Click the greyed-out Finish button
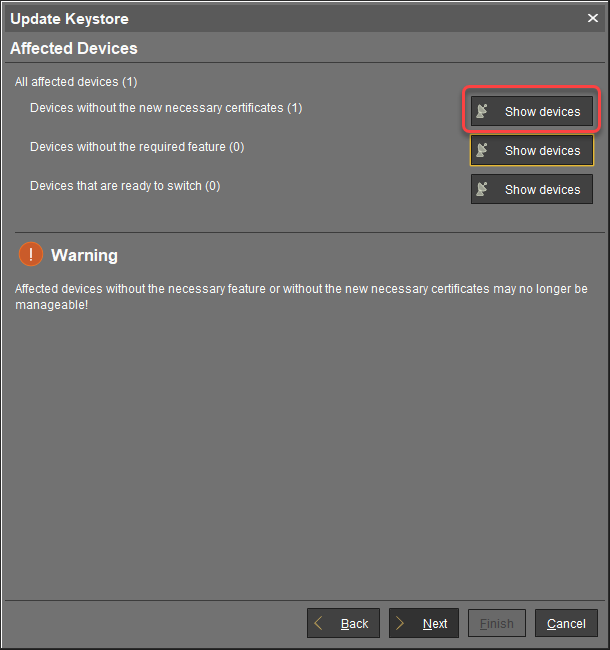Viewport: 610px width, 650px height. point(497,623)
